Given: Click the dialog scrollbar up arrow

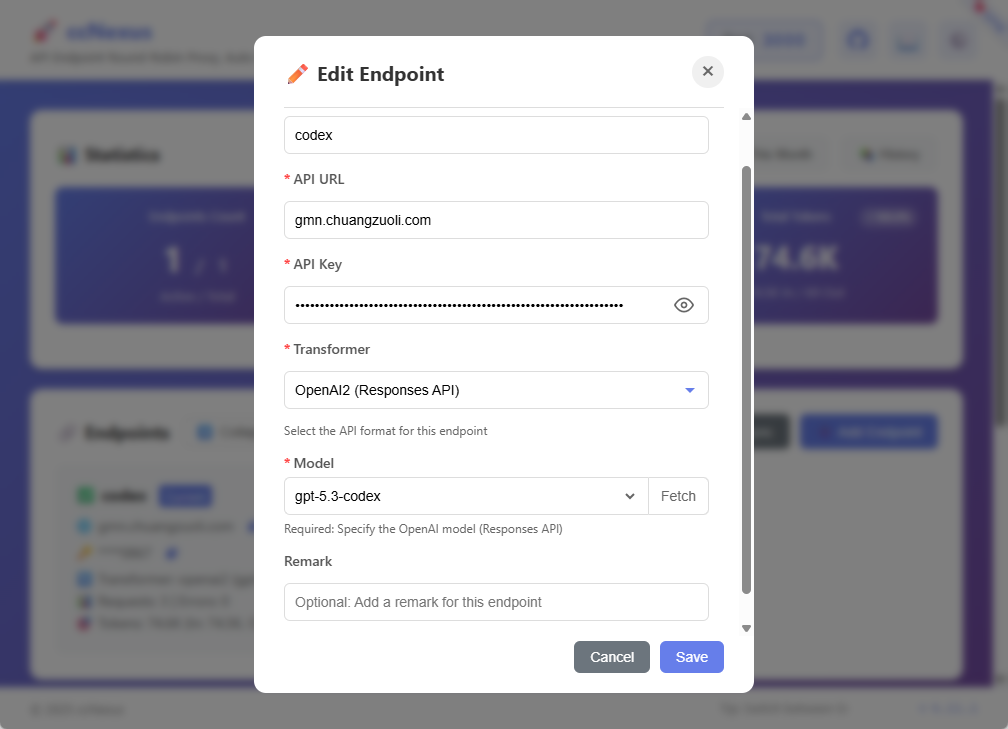Looking at the screenshot, I should point(746,117).
